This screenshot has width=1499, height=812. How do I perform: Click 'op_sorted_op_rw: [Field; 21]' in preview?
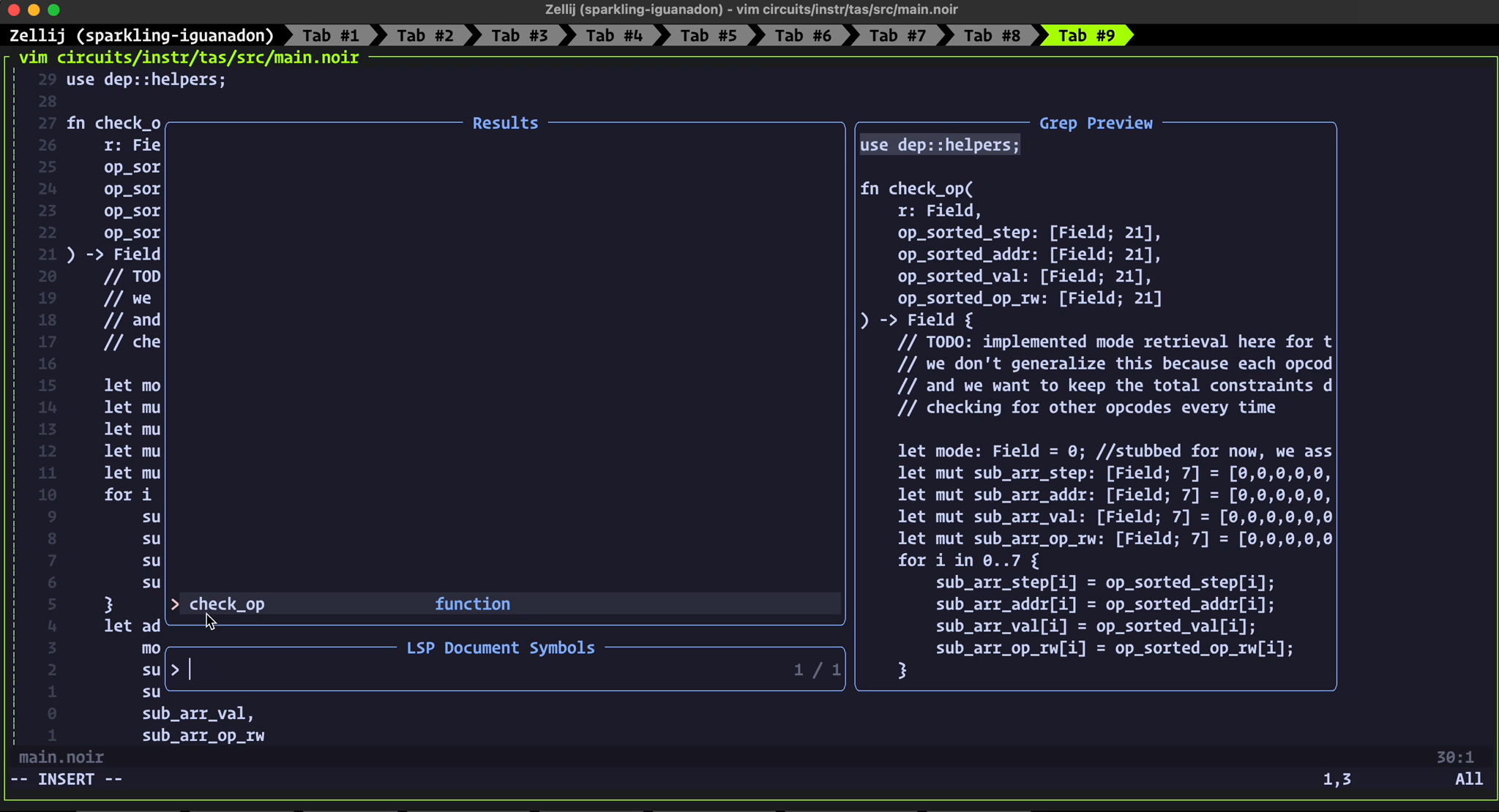point(1029,298)
